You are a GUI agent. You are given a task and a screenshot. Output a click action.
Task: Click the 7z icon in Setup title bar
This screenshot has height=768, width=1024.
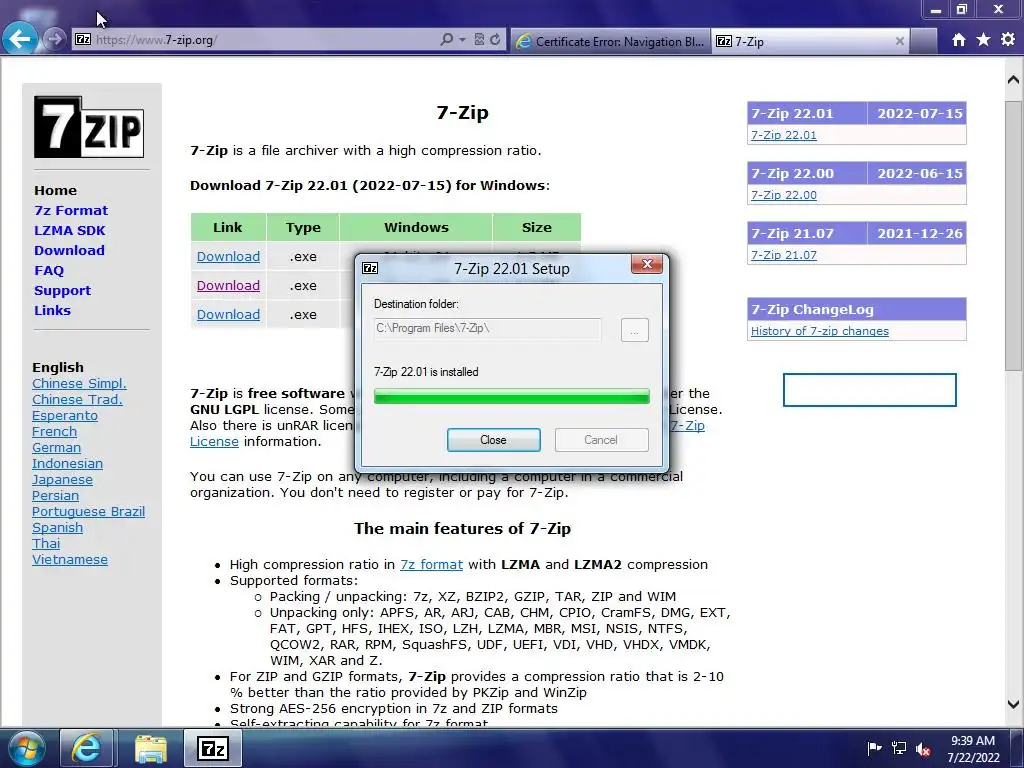tap(370, 268)
